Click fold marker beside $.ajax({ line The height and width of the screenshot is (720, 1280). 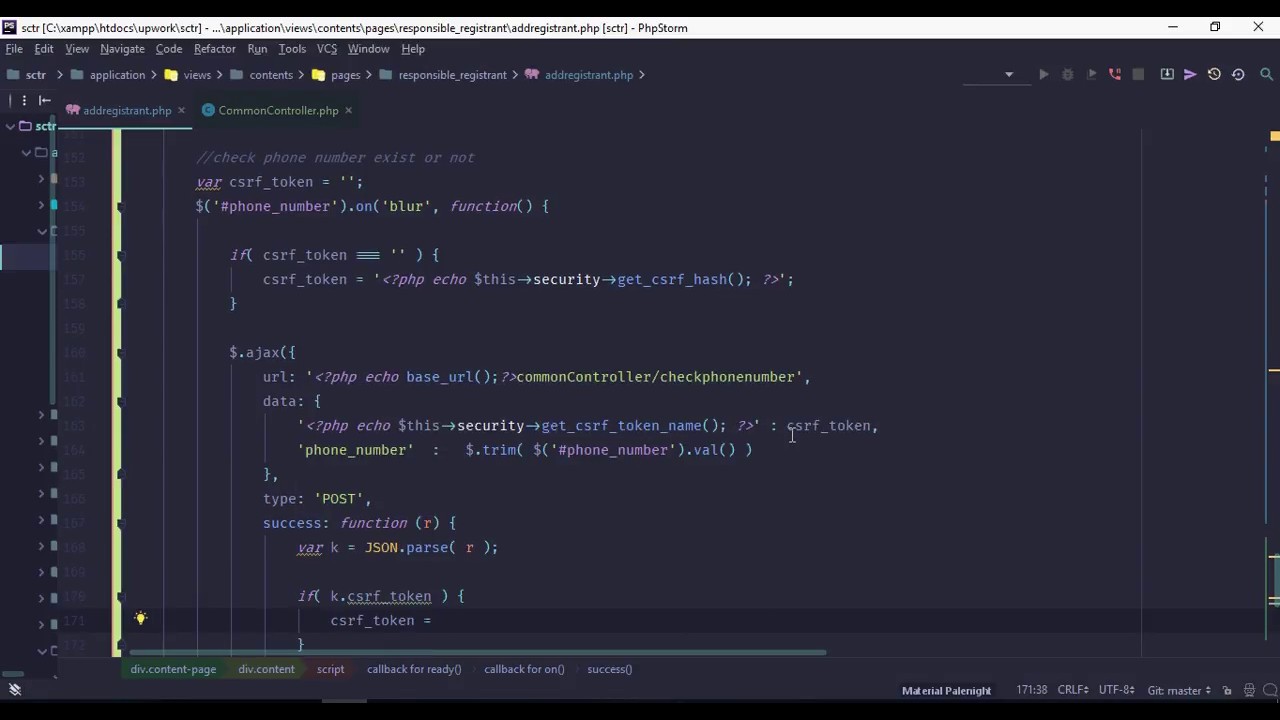coord(120,353)
